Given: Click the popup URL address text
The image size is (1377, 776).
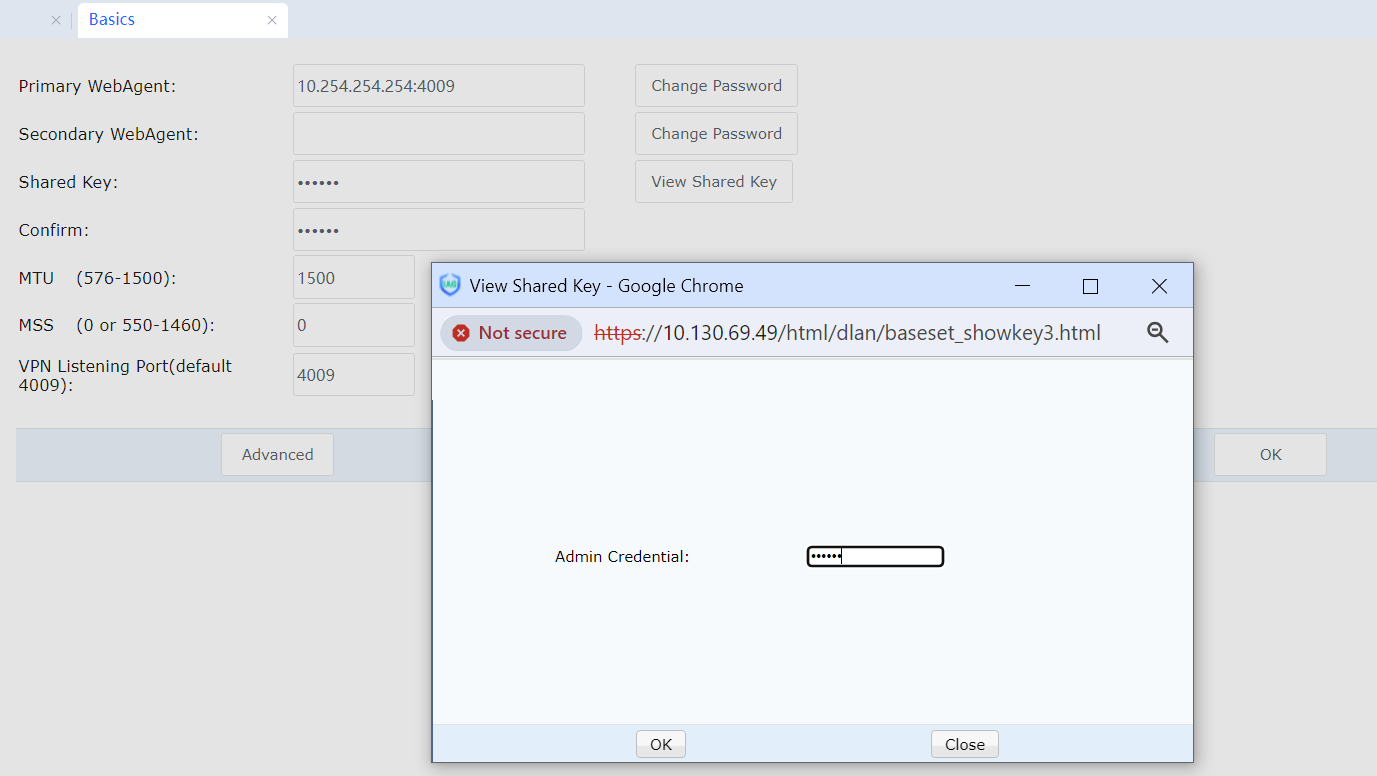Looking at the screenshot, I should point(846,333).
